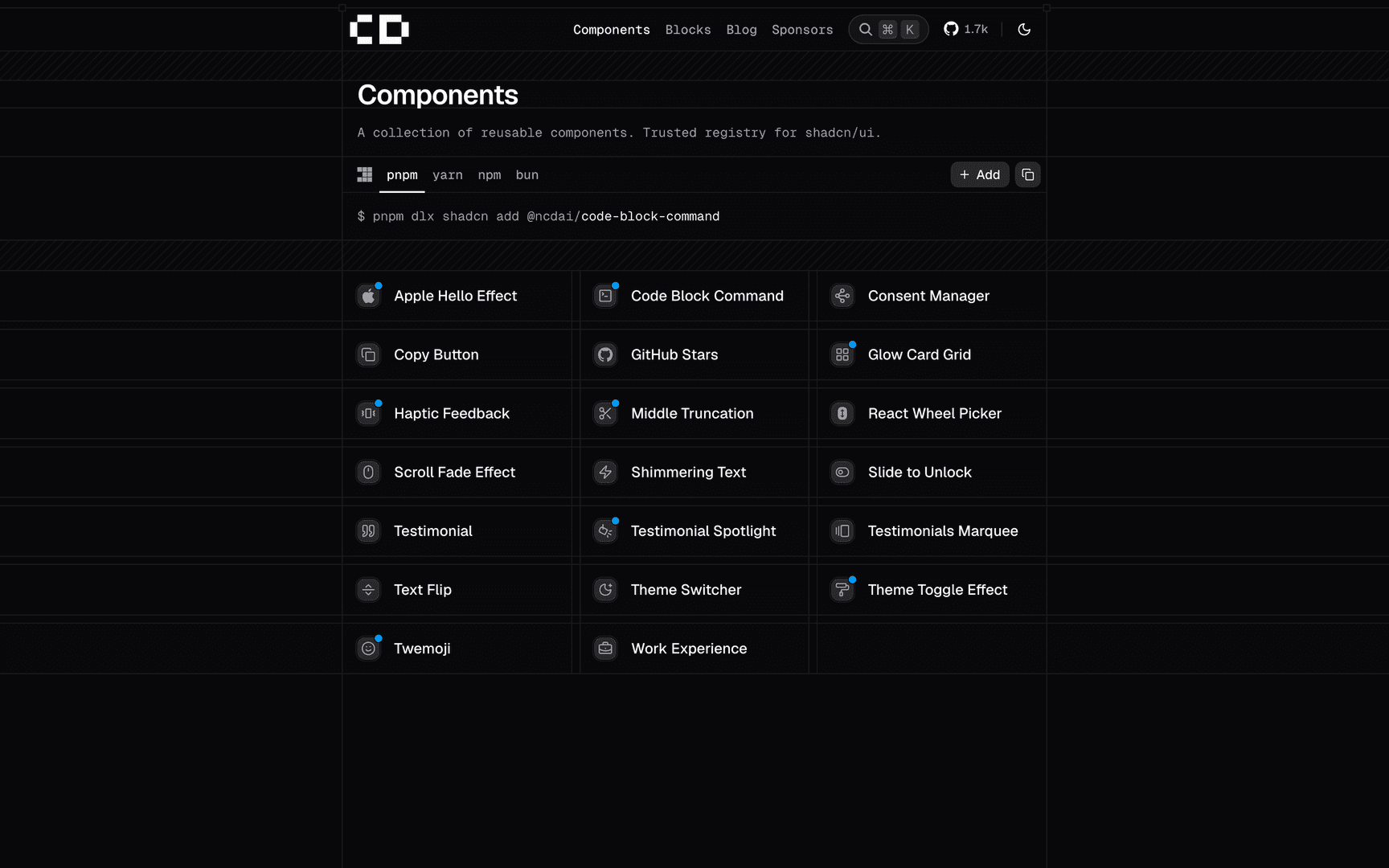Click the Twemoji smiley icon
1389x868 pixels.
pyautogui.click(x=368, y=648)
